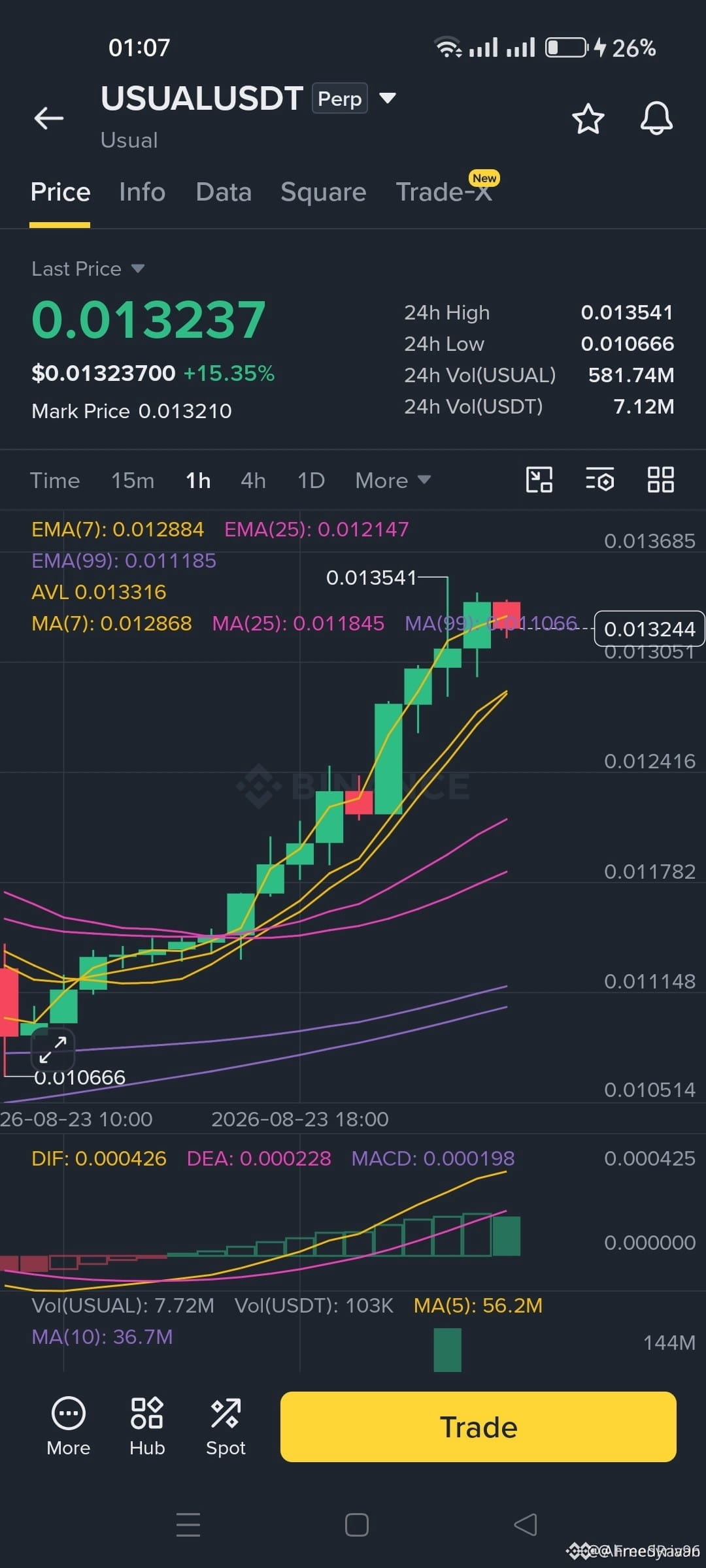This screenshot has width=706, height=1568.
Task: Switch to Spot trading icon
Action: 226,1427
